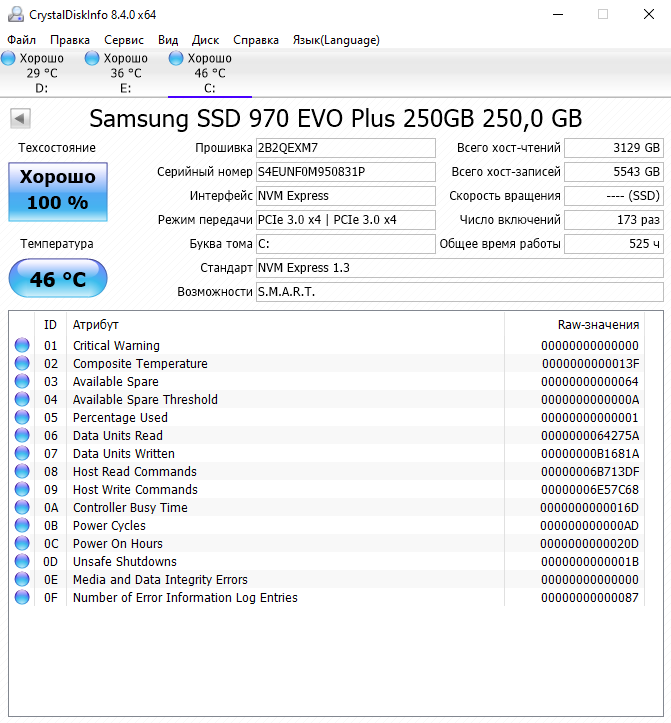Select the Percentage Used attribute text
The width and height of the screenshot is (671, 723).
[120, 417]
